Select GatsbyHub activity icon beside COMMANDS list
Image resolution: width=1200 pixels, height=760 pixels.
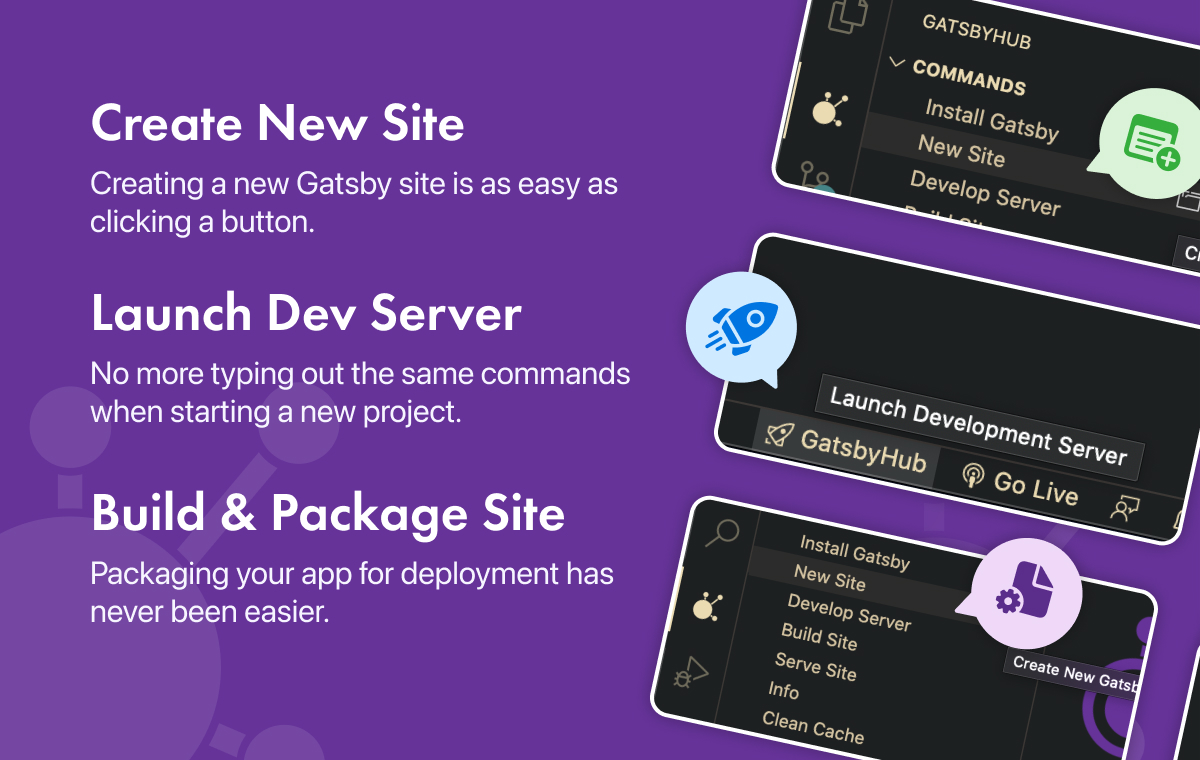pos(830,108)
